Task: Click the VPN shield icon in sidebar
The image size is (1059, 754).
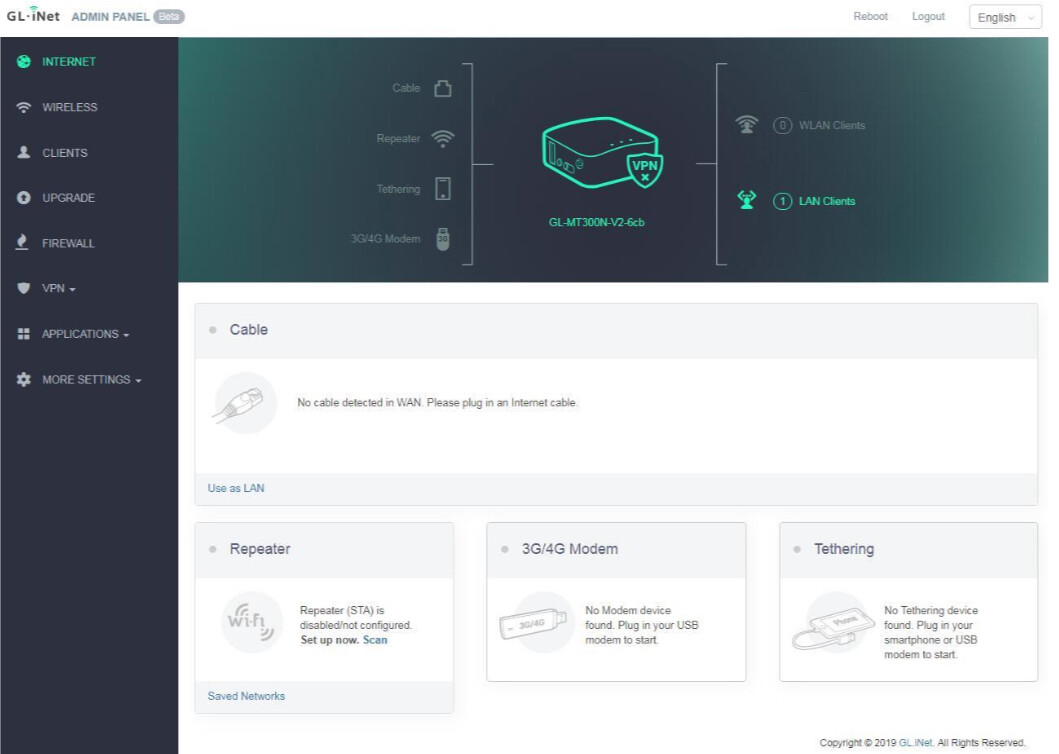Action: (x=24, y=288)
